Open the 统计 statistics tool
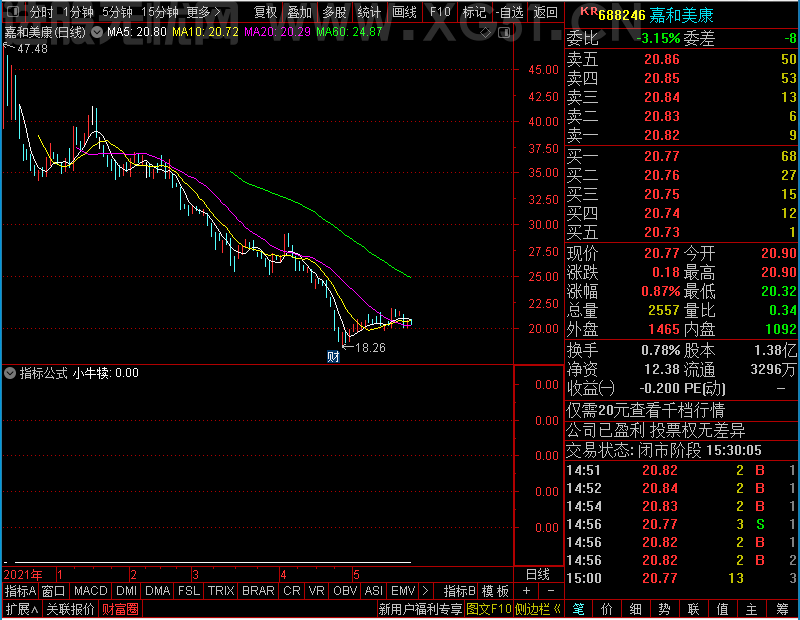The width and height of the screenshot is (800, 620). click(369, 12)
